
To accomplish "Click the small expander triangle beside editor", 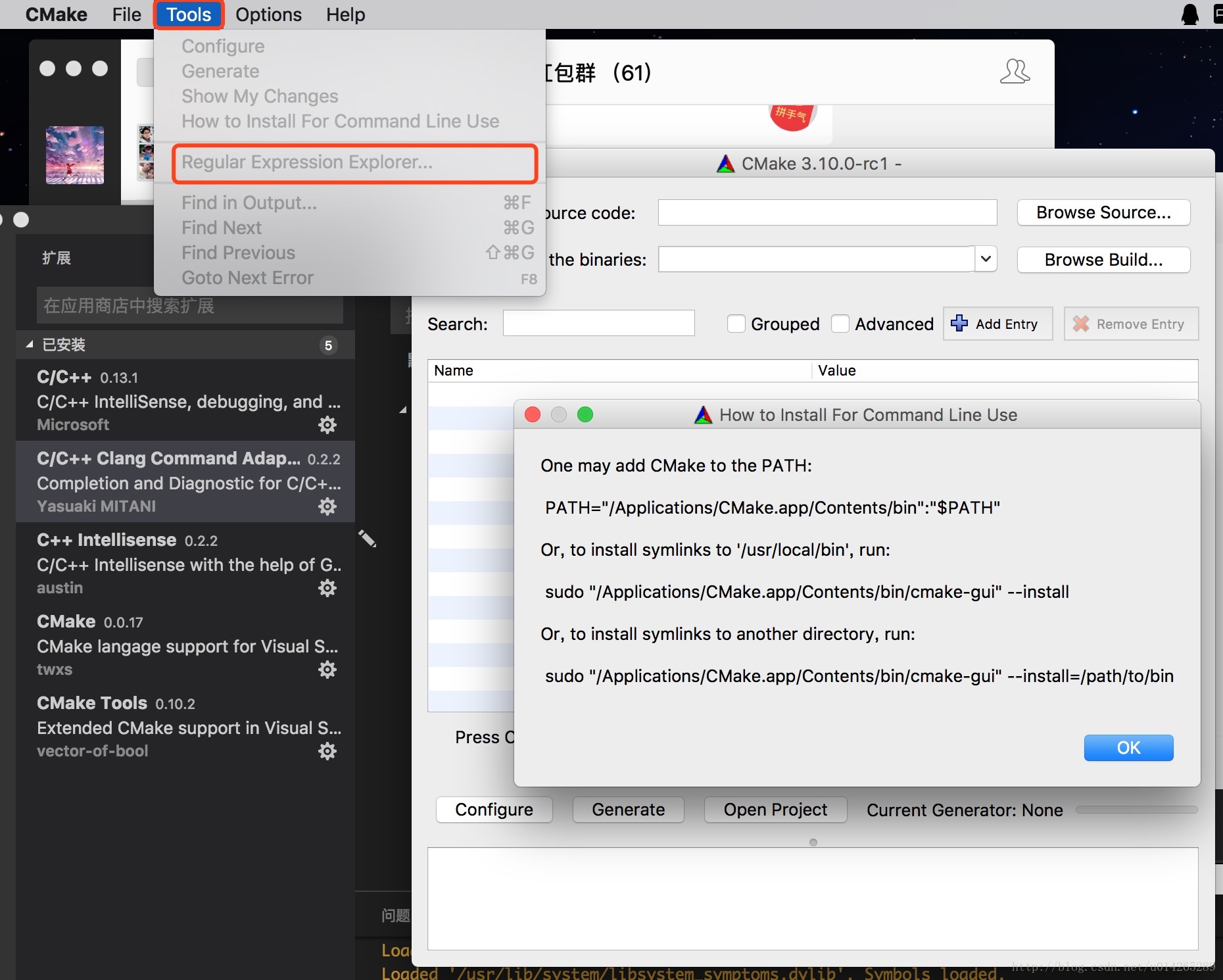I will pyautogui.click(x=403, y=410).
